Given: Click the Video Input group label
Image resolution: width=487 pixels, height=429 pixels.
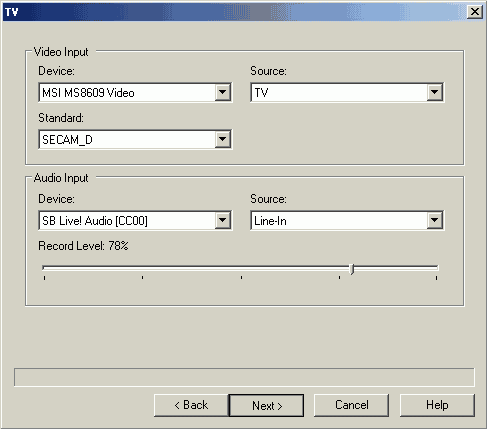Looking at the screenshot, I should pos(61,52).
